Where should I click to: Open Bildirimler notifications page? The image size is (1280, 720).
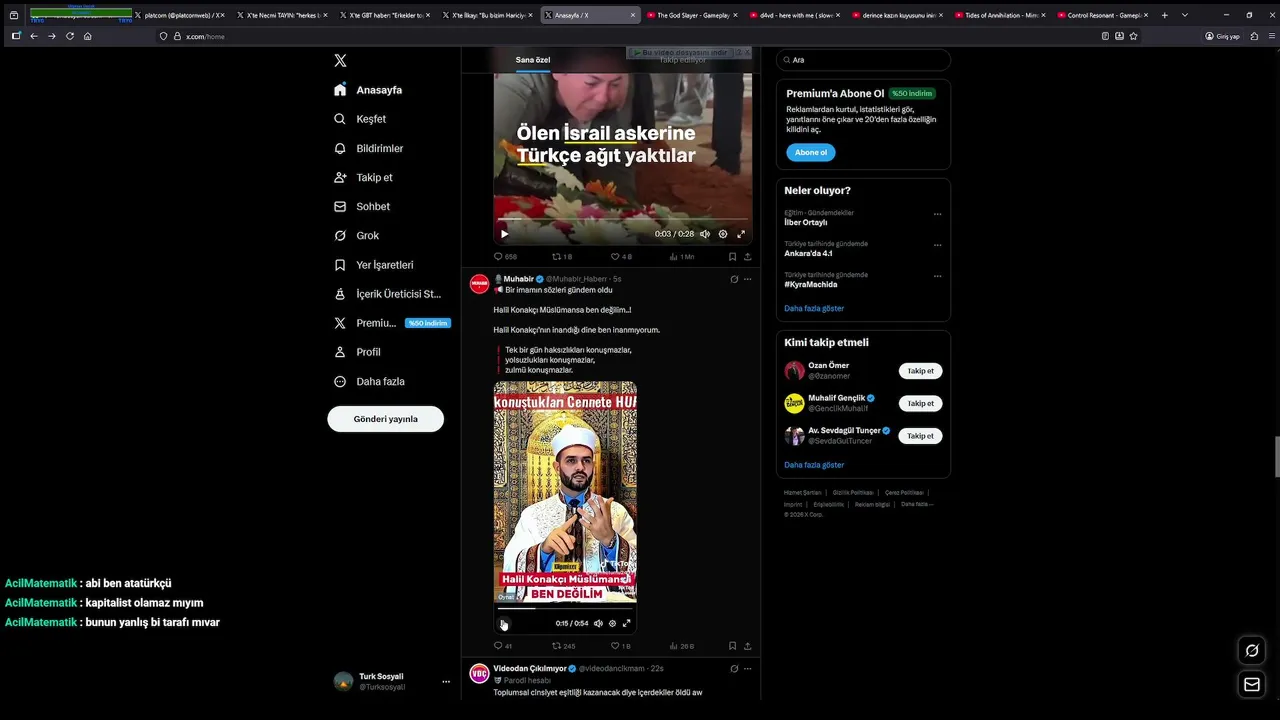(x=368, y=148)
